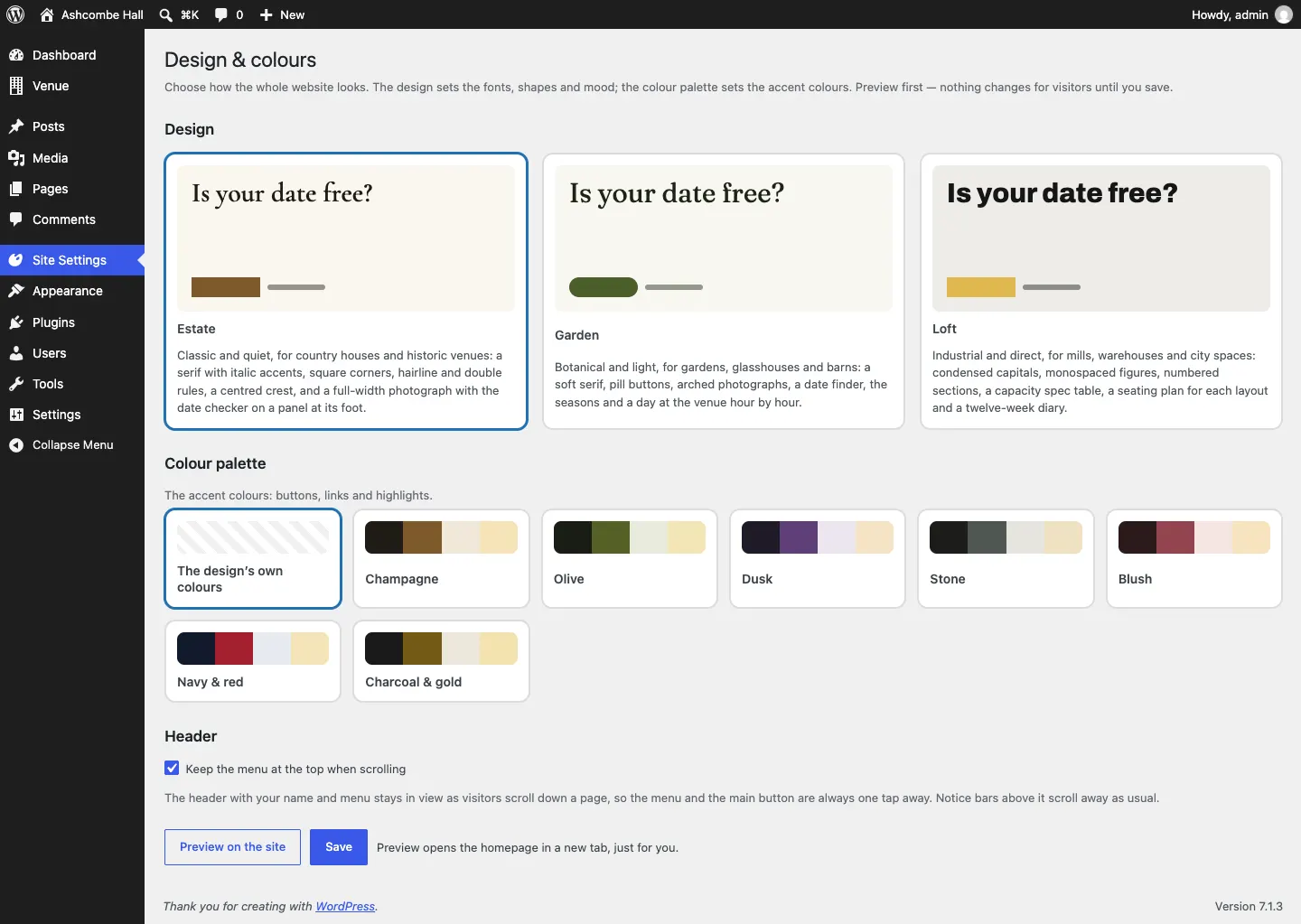Click the Media icon in the sidebar
Viewport: 1301px width, 924px height.
(16, 158)
